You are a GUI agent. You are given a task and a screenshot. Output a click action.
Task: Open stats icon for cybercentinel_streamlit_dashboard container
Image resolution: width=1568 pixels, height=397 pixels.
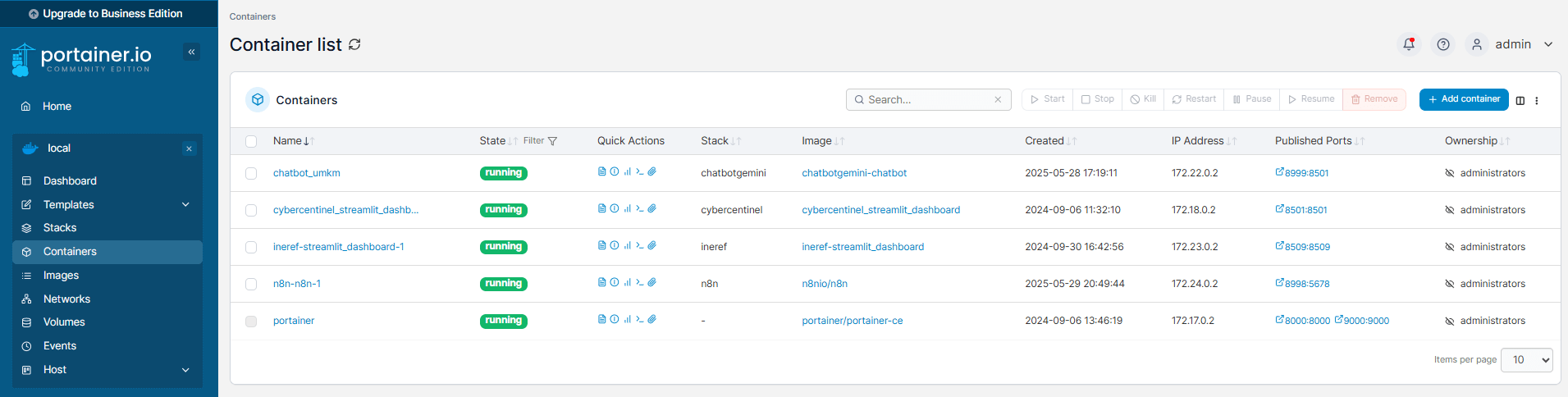pos(627,208)
